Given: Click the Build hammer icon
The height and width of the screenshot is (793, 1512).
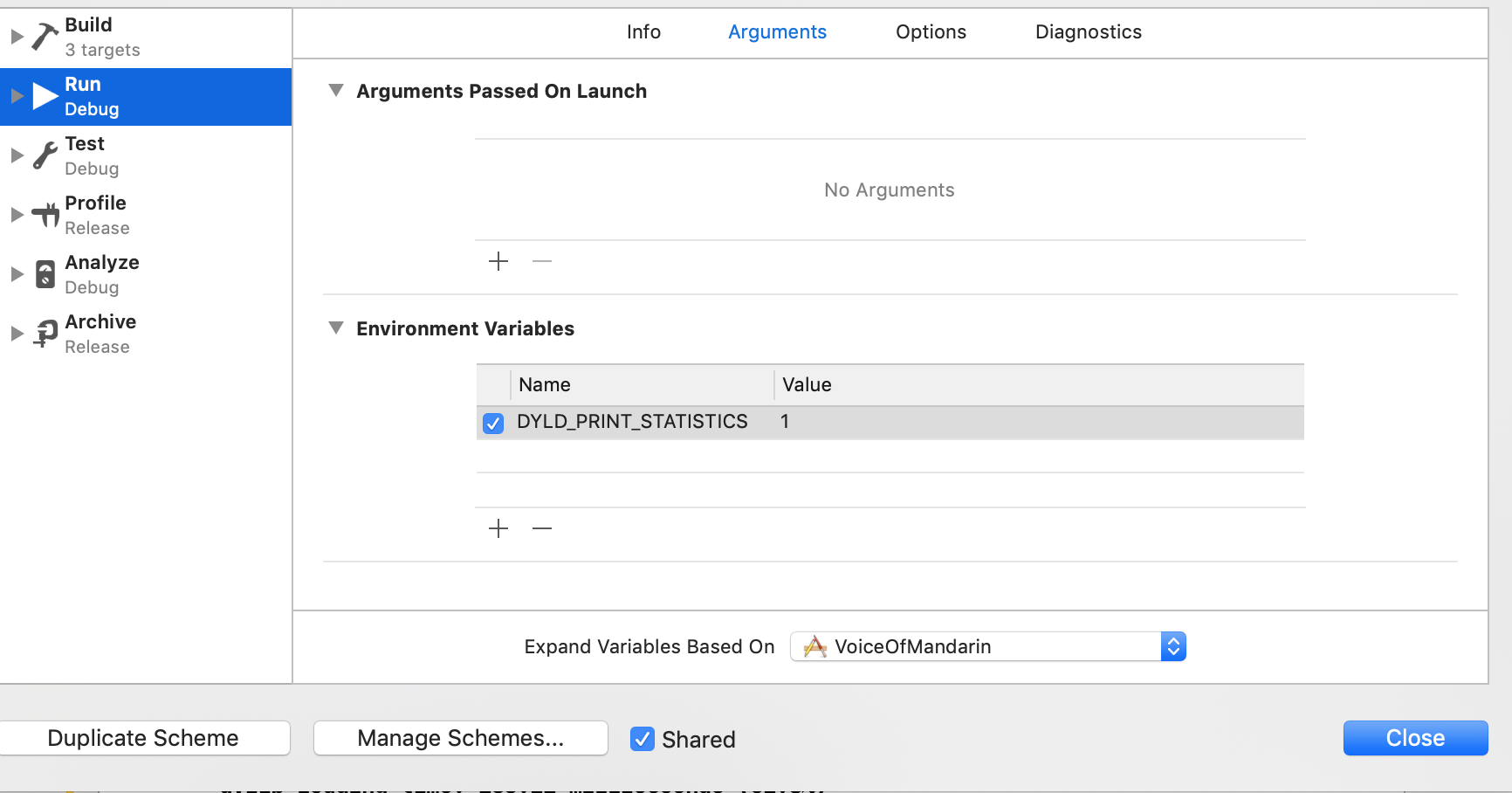Looking at the screenshot, I should [x=45, y=37].
